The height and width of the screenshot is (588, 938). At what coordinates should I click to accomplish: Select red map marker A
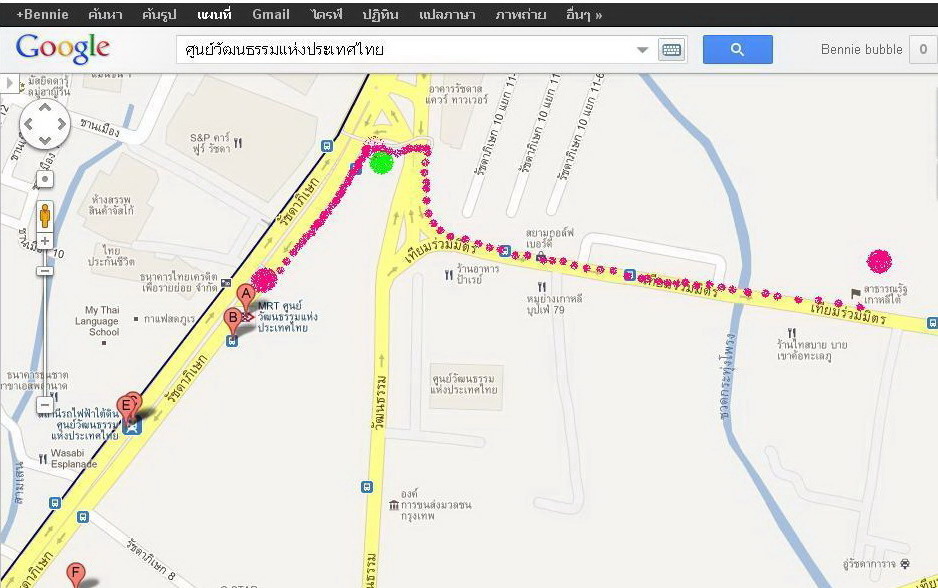click(245, 297)
